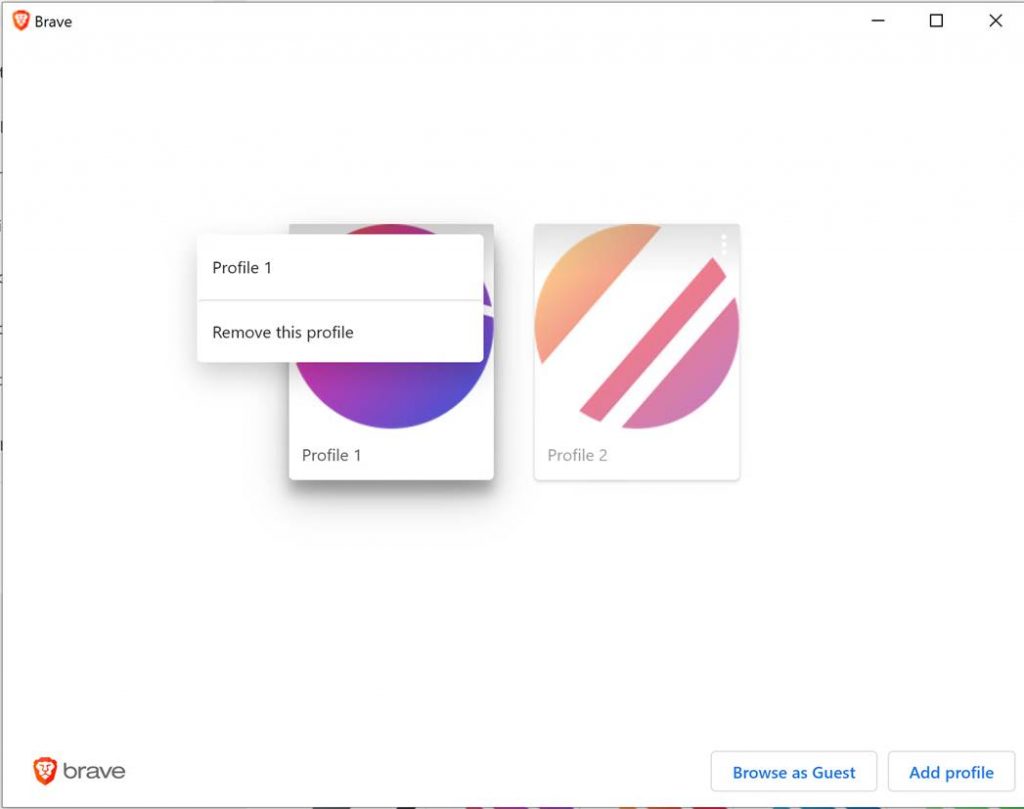Click the Brave lion icon in title bar

point(20,21)
